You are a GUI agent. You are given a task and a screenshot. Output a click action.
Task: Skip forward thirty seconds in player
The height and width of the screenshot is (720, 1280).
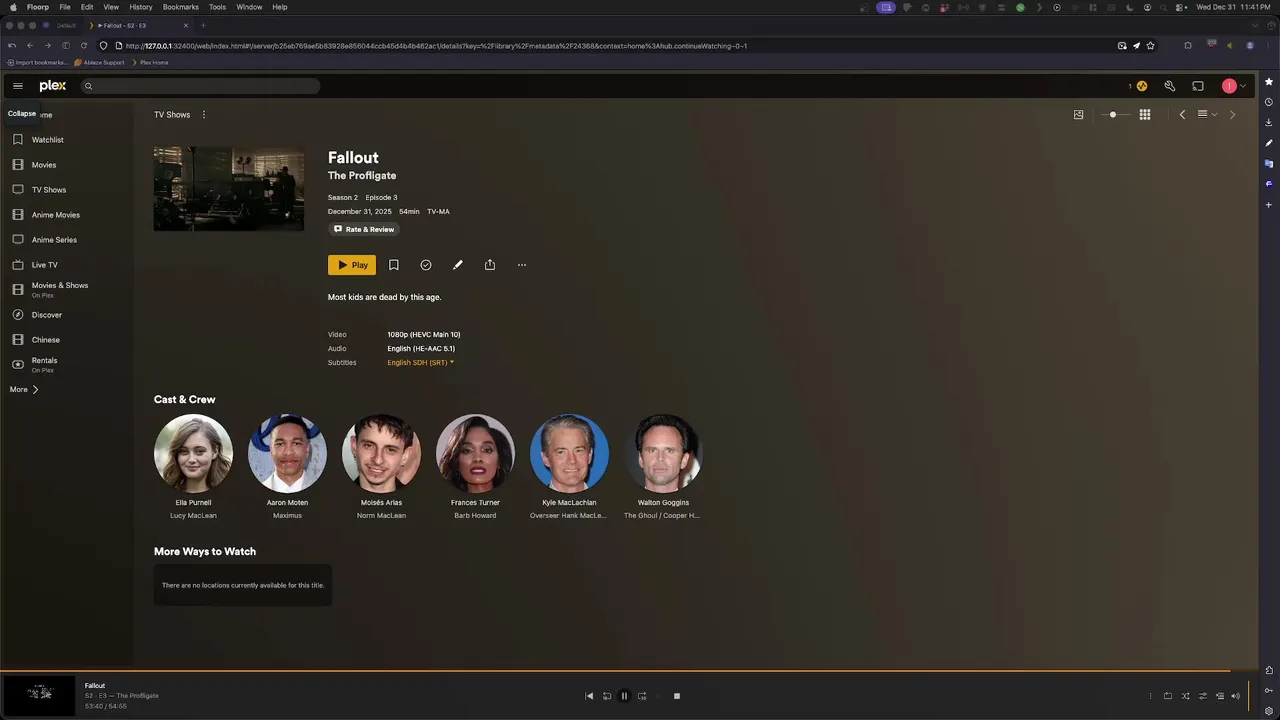pos(642,696)
